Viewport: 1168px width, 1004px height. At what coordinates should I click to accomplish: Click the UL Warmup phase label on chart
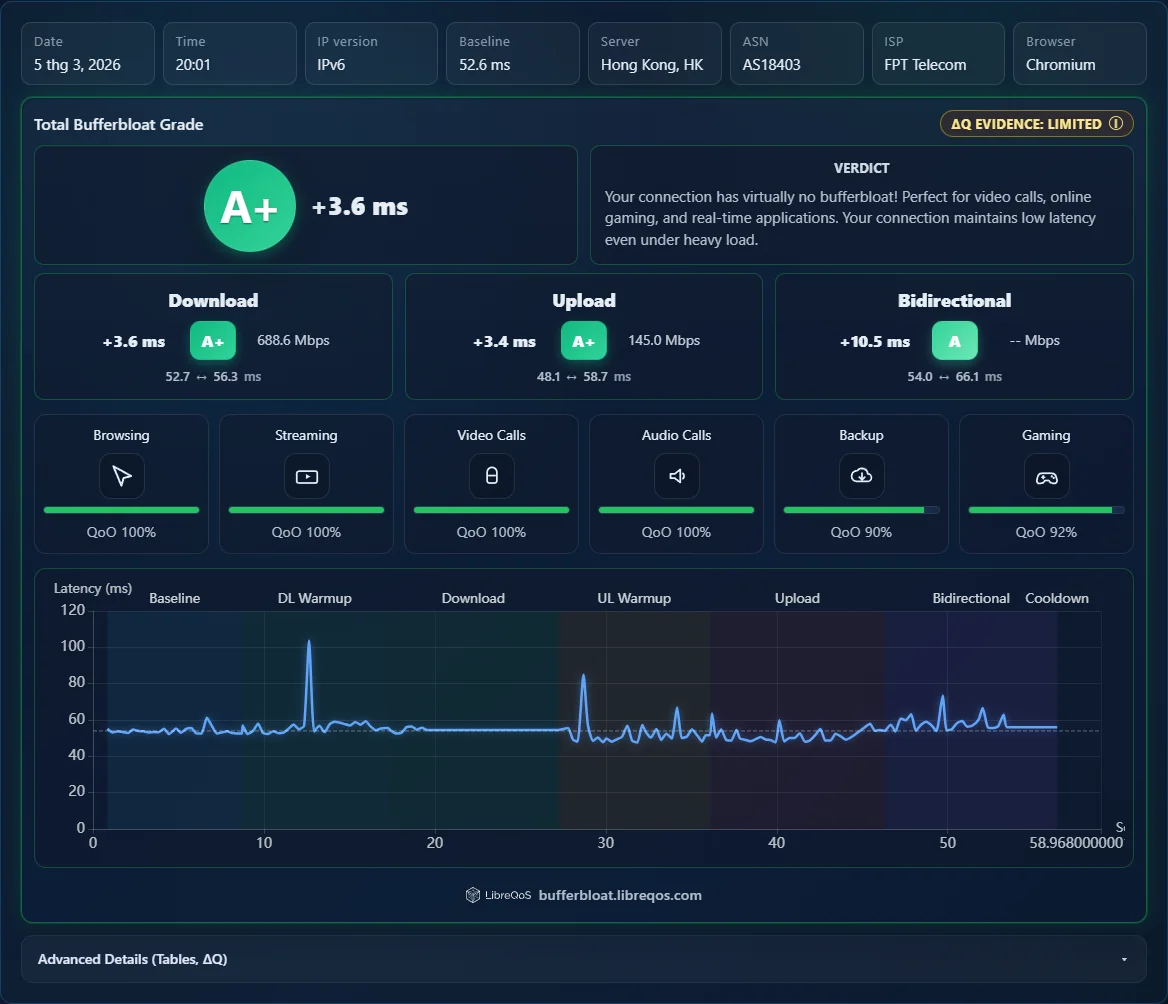click(634, 598)
